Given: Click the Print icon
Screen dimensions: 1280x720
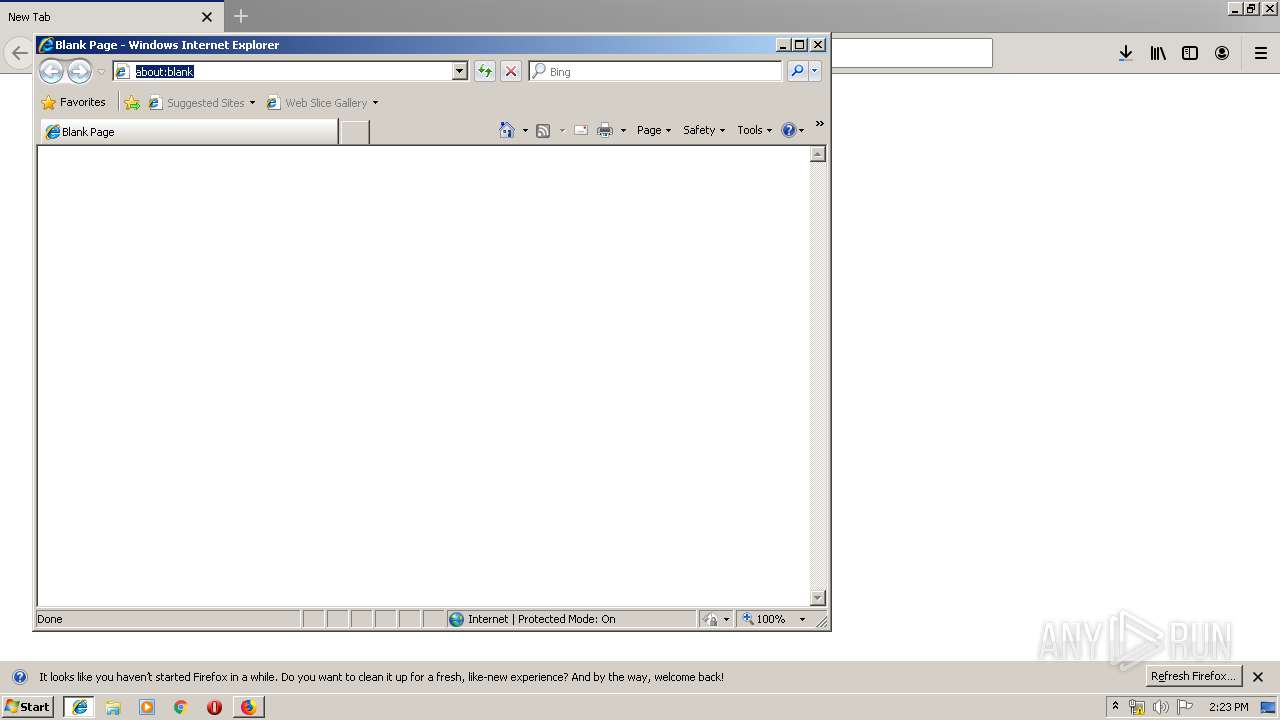Looking at the screenshot, I should [605, 130].
